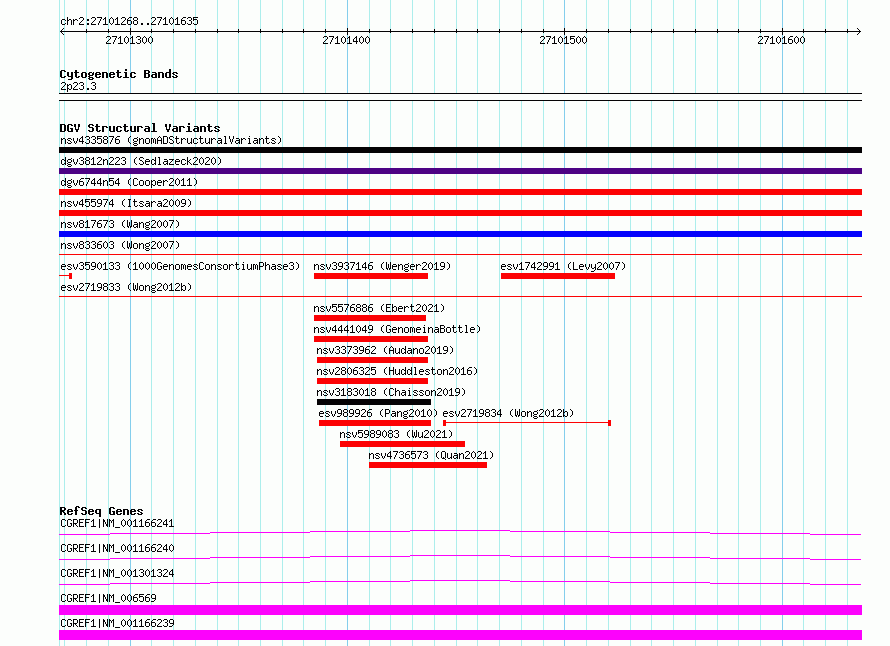This screenshot has height=646, width=890.
Task: Open variant nsv2806325 (Huddleston2016)
Action: click(397, 371)
